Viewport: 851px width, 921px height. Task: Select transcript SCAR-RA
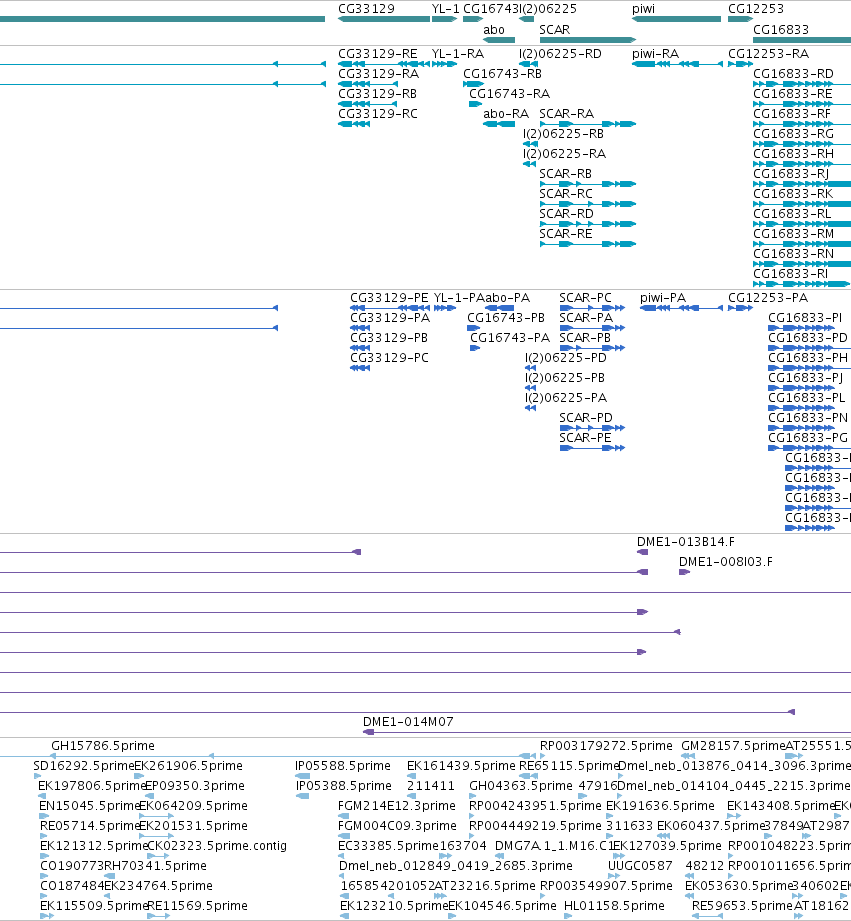click(x=567, y=114)
